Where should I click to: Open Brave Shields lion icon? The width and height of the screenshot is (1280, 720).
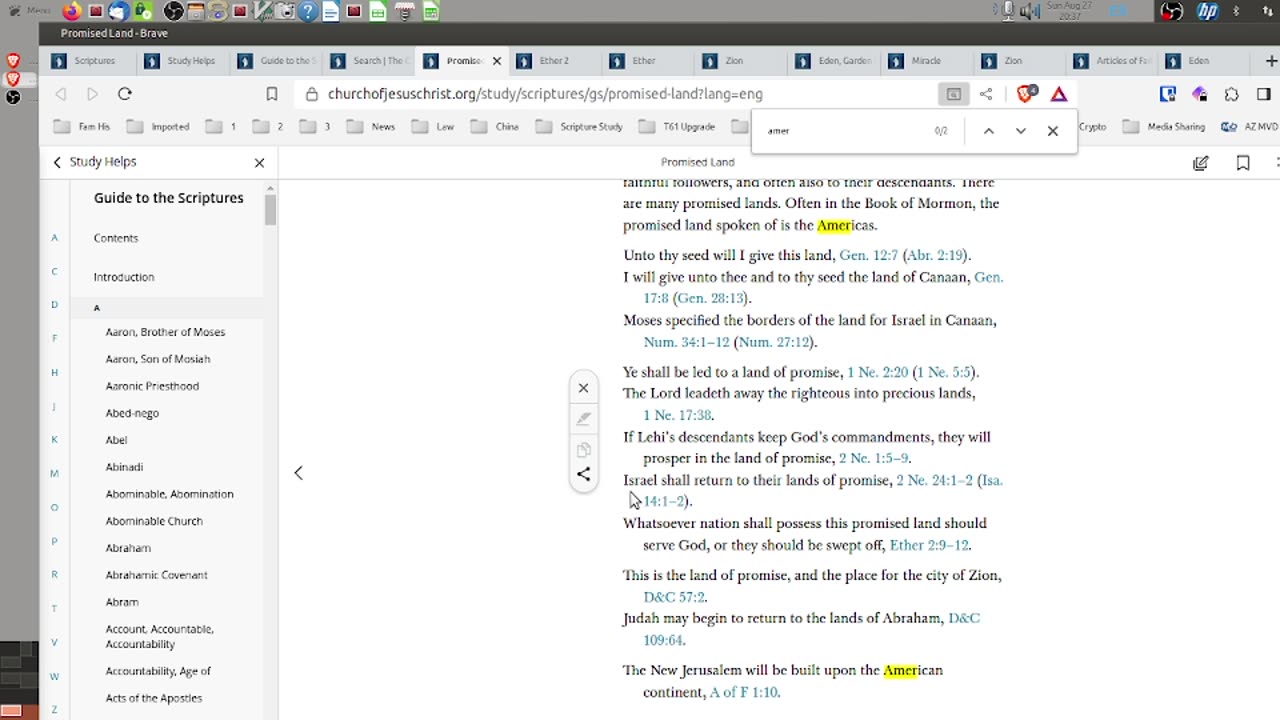click(x=1026, y=94)
